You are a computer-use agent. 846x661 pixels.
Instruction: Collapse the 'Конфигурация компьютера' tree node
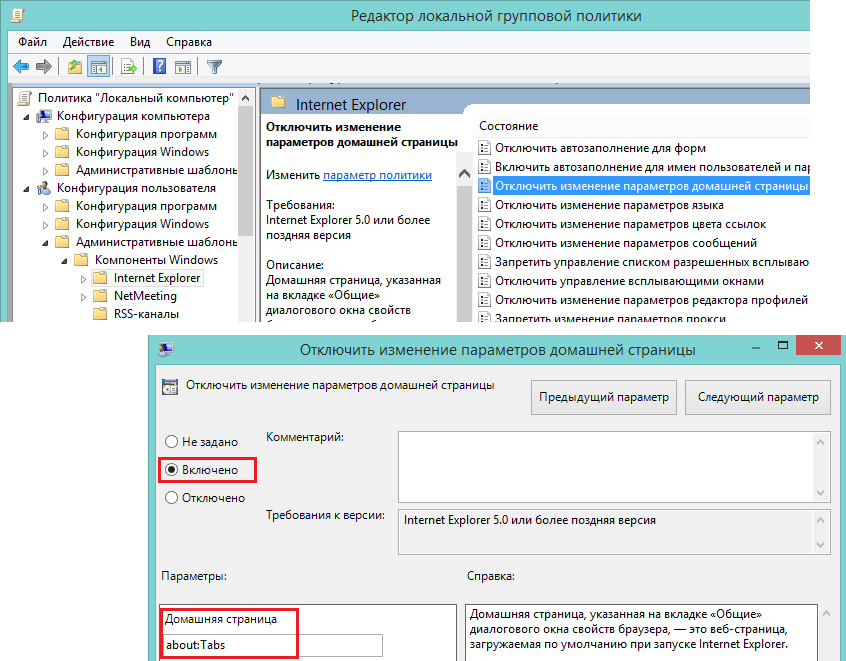[26, 117]
